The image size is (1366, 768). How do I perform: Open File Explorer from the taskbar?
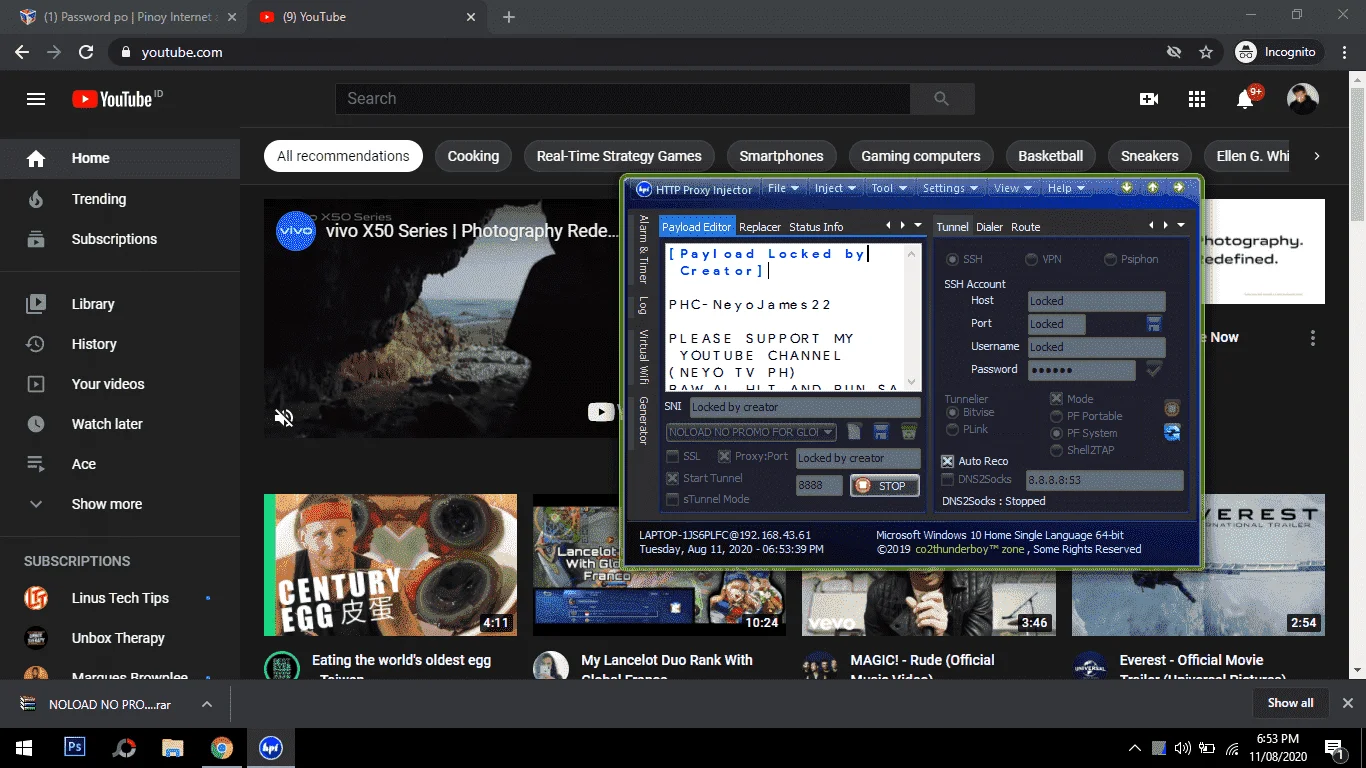(x=172, y=747)
